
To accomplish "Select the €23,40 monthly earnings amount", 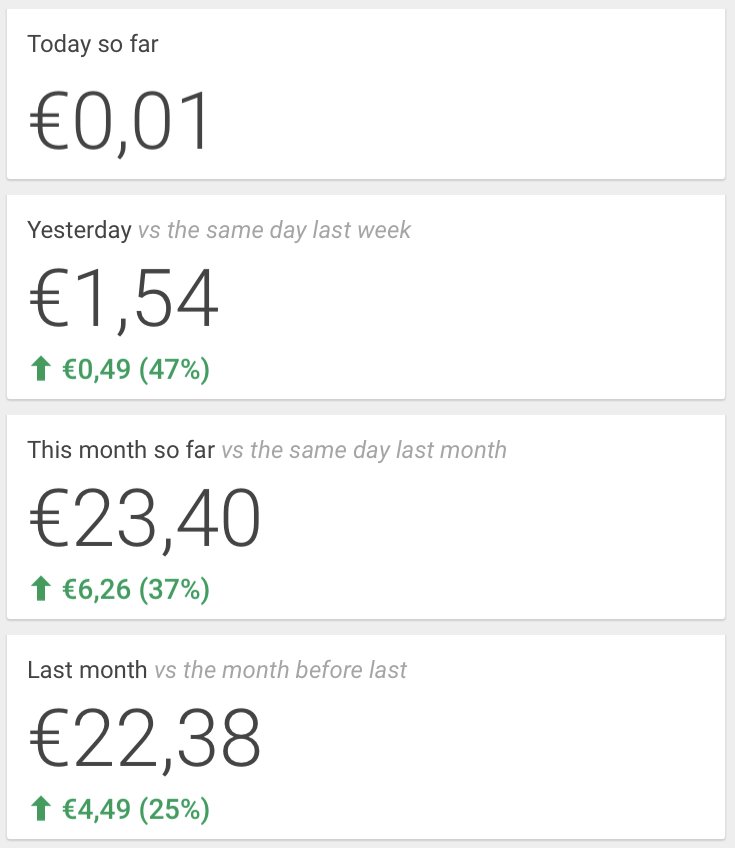I will click(x=144, y=519).
